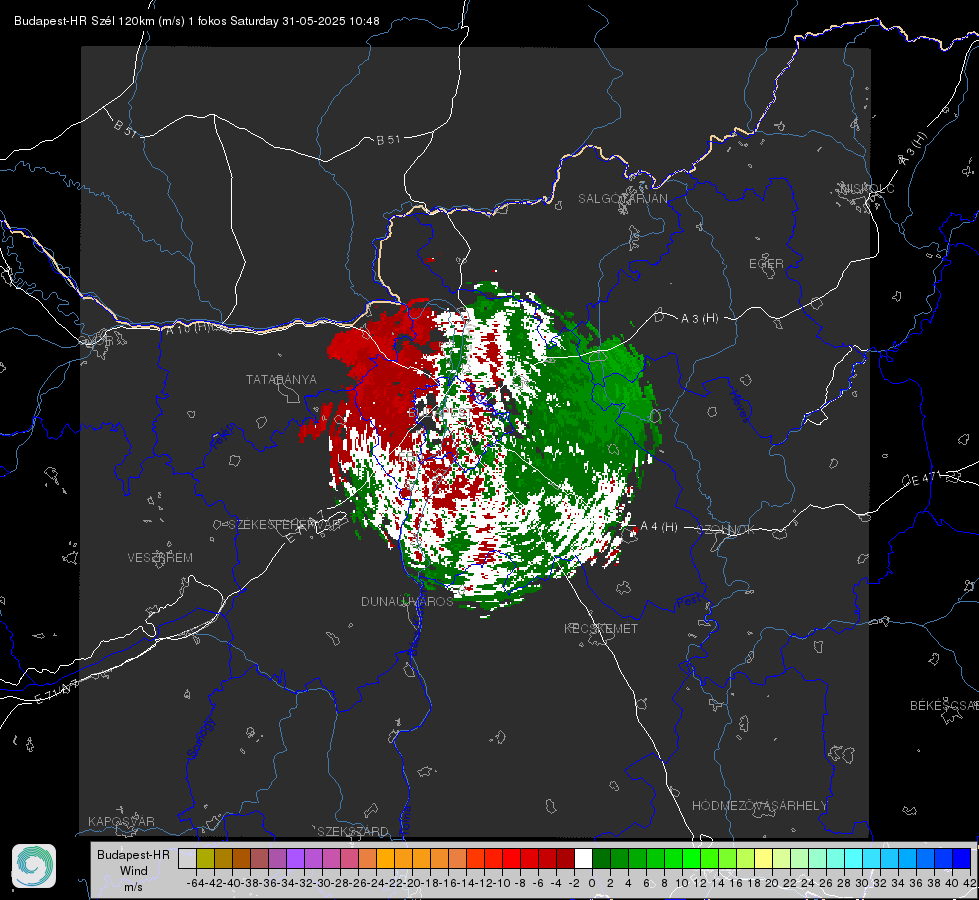The image size is (979, 900).
Task: Click the SZEKSZÁRD city label
Action: 353,831
